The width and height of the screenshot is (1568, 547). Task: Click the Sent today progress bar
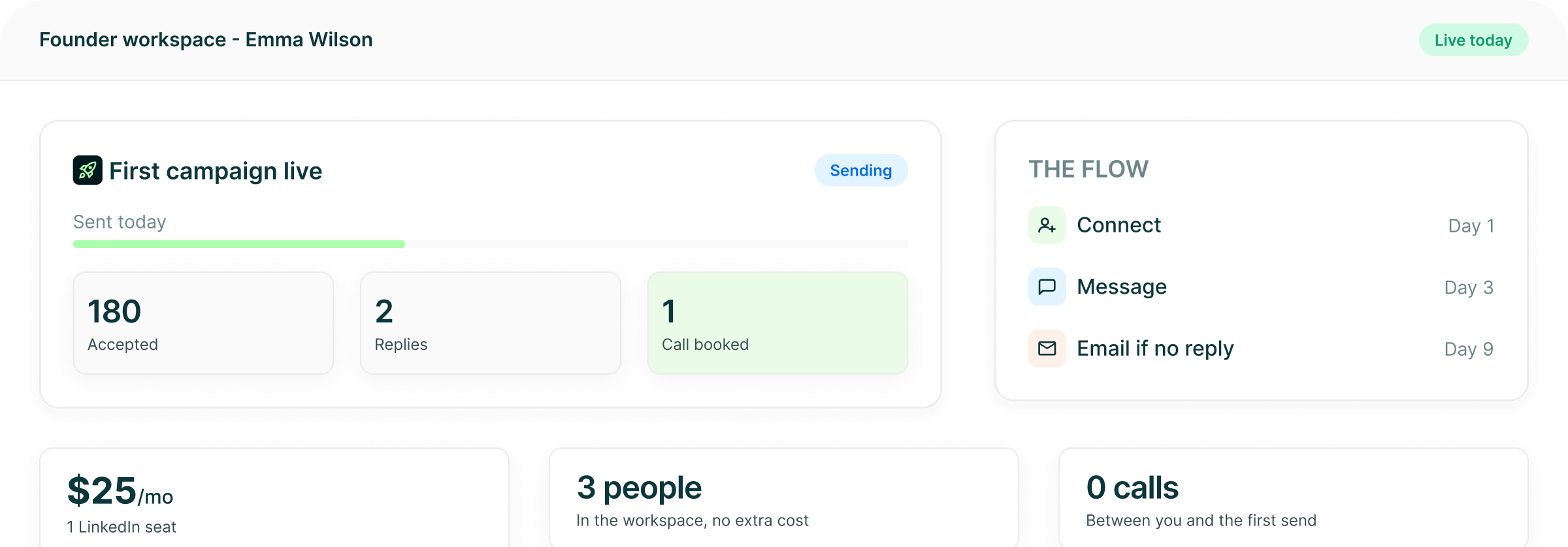[491, 244]
